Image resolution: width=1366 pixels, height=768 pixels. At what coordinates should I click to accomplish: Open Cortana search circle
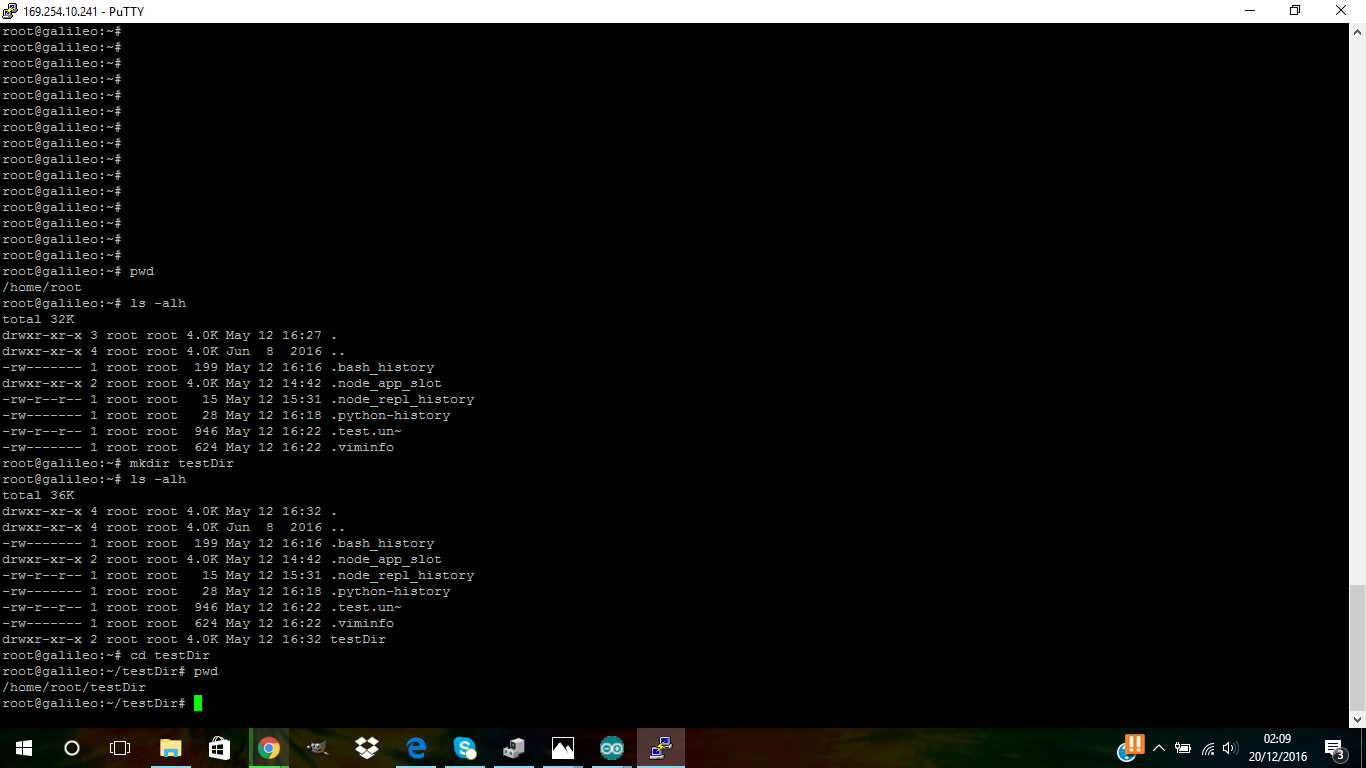72,748
